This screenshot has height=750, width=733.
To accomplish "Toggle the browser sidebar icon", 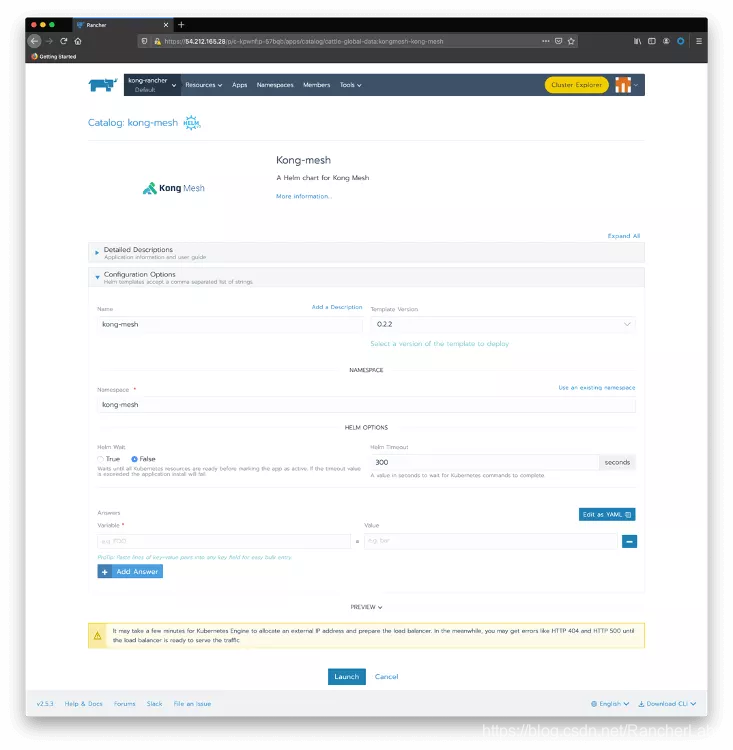I will [652, 41].
